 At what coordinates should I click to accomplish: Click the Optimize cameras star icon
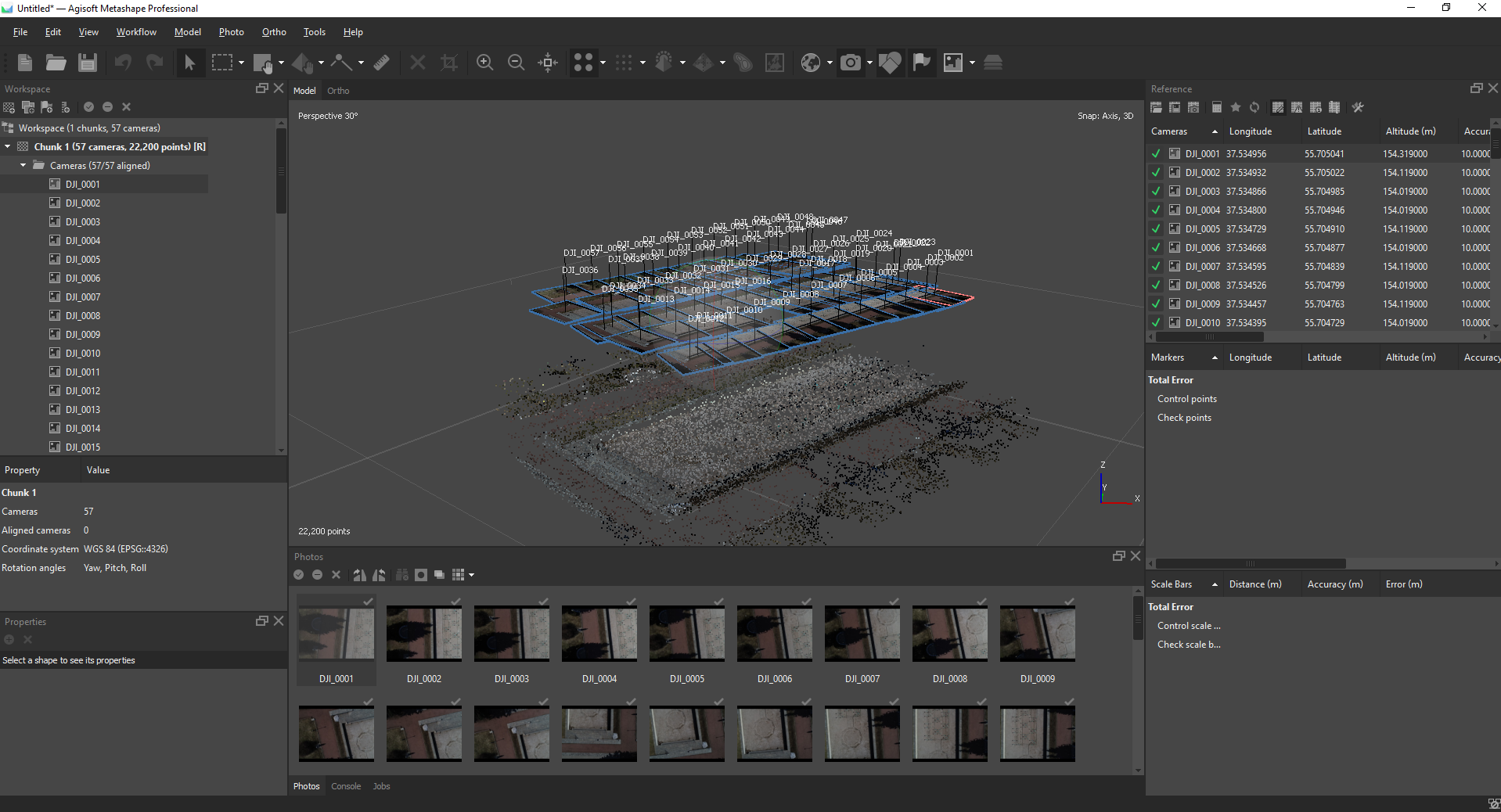tap(1236, 107)
